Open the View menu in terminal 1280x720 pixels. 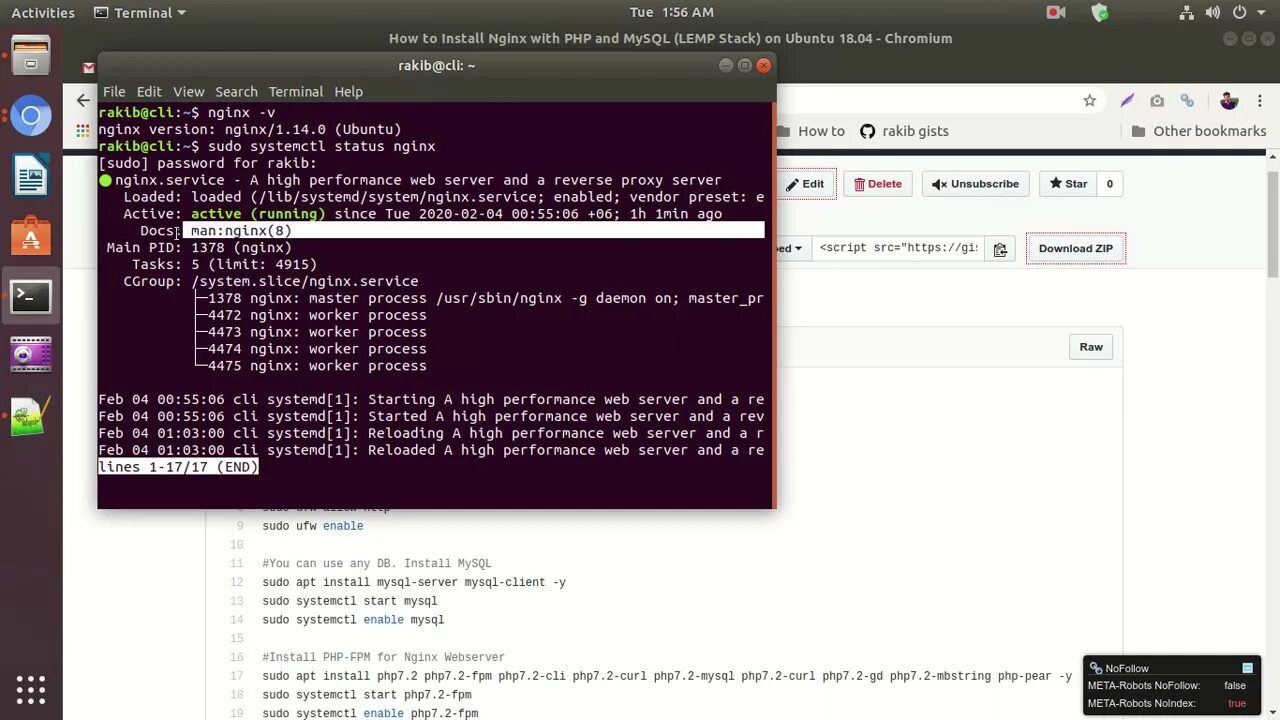click(x=188, y=91)
